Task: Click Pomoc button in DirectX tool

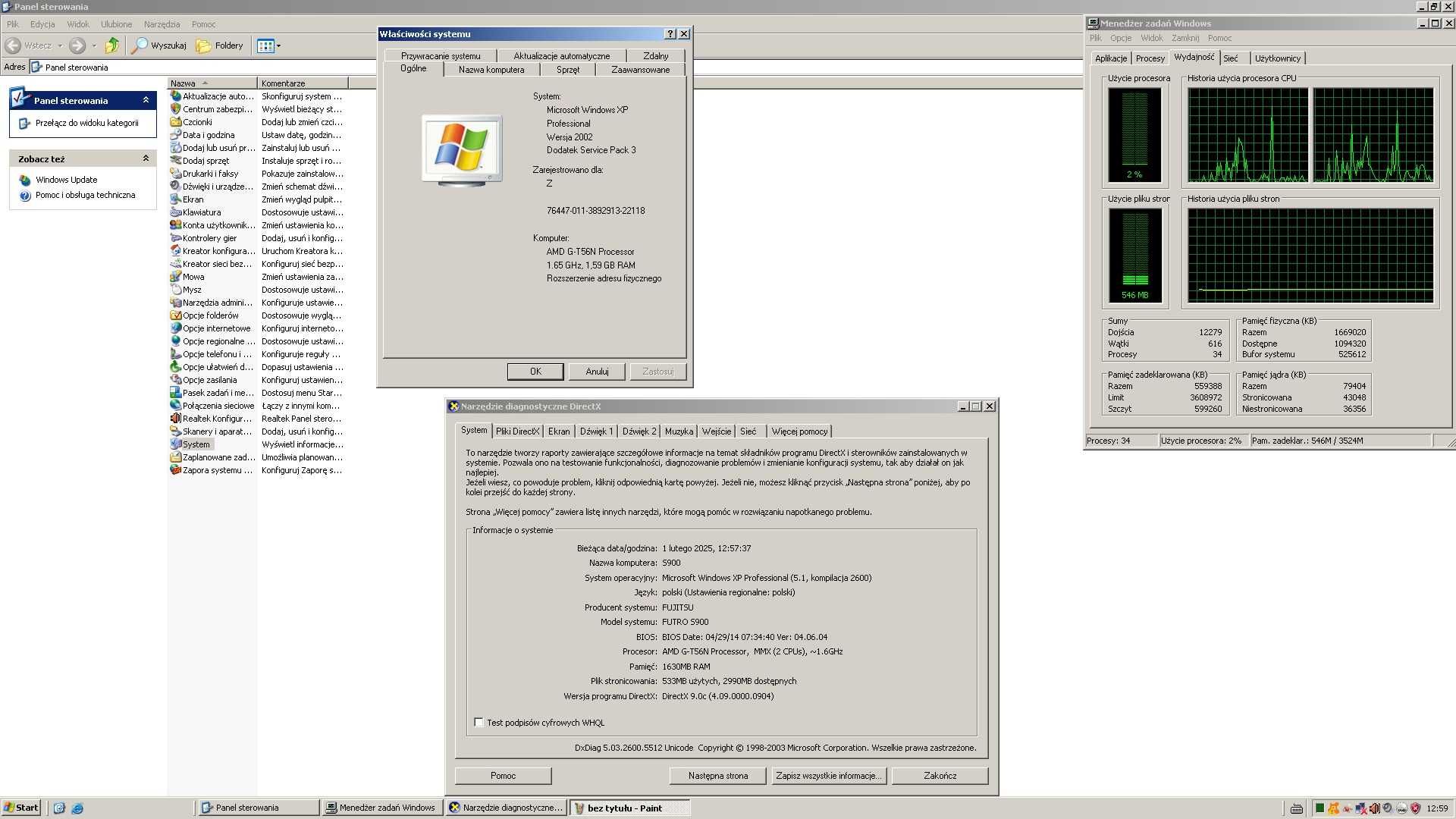Action: coord(503,776)
